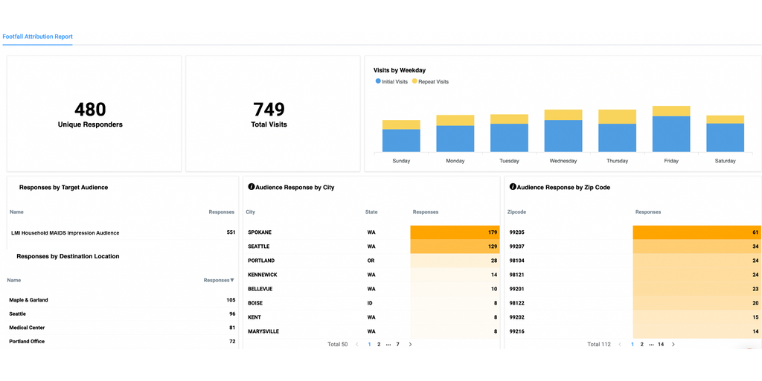This screenshot has height=381, width=762.
Task: Select the SPOKANE city row
Action: [x=372, y=232]
